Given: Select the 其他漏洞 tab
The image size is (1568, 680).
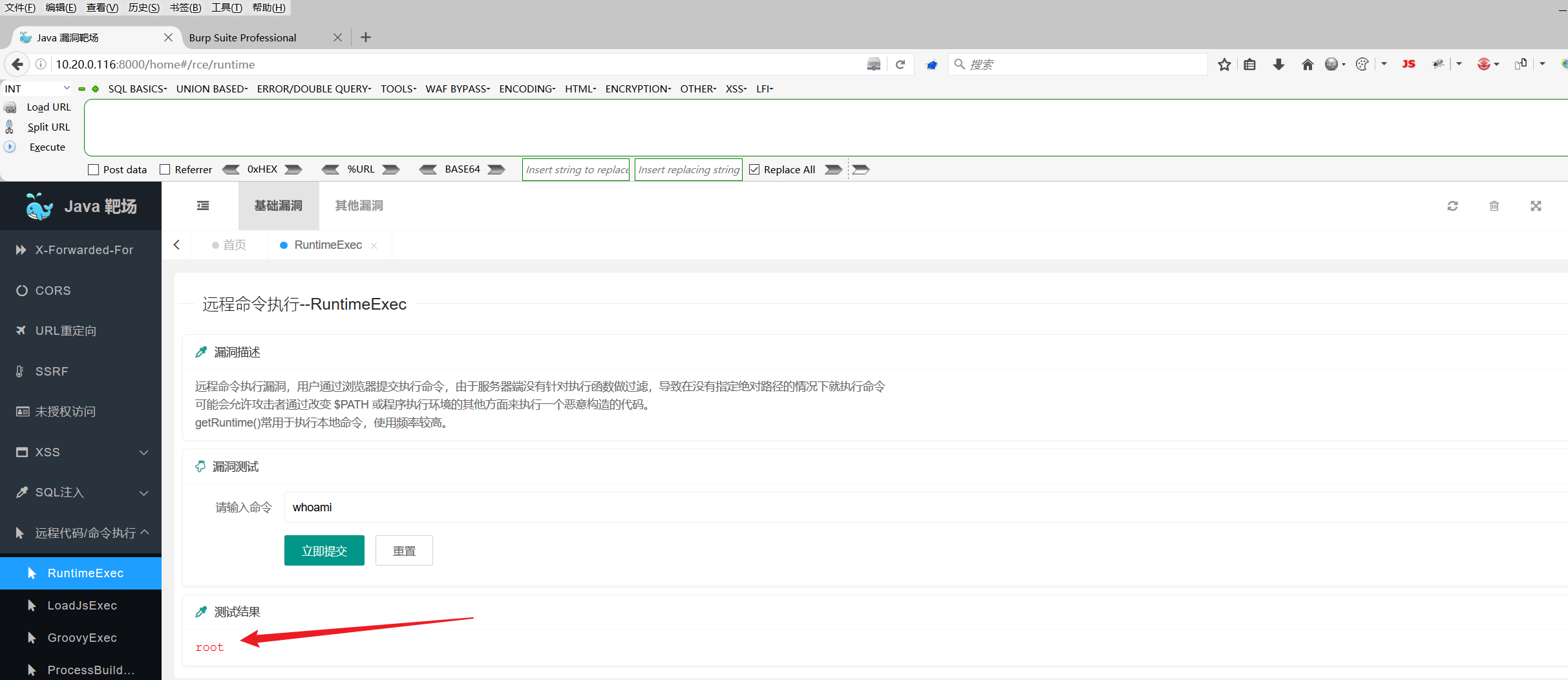Looking at the screenshot, I should 359,206.
